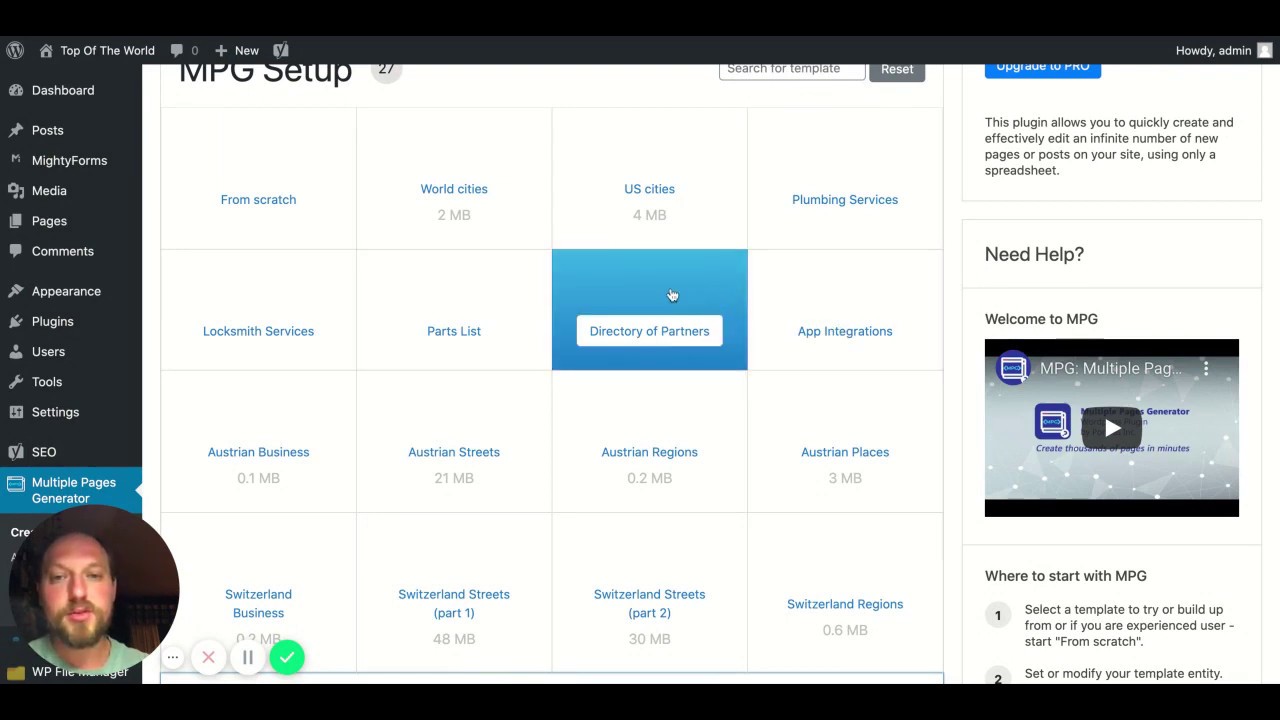Select Switzerland Streets (part 1) template
The height and width of the screenshot is (720, 1280).
coord(454,603)
